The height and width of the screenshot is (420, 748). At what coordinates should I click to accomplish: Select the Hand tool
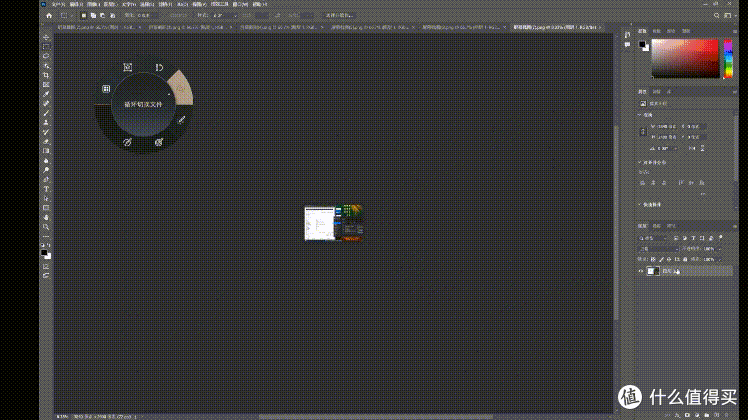point(46,218)
